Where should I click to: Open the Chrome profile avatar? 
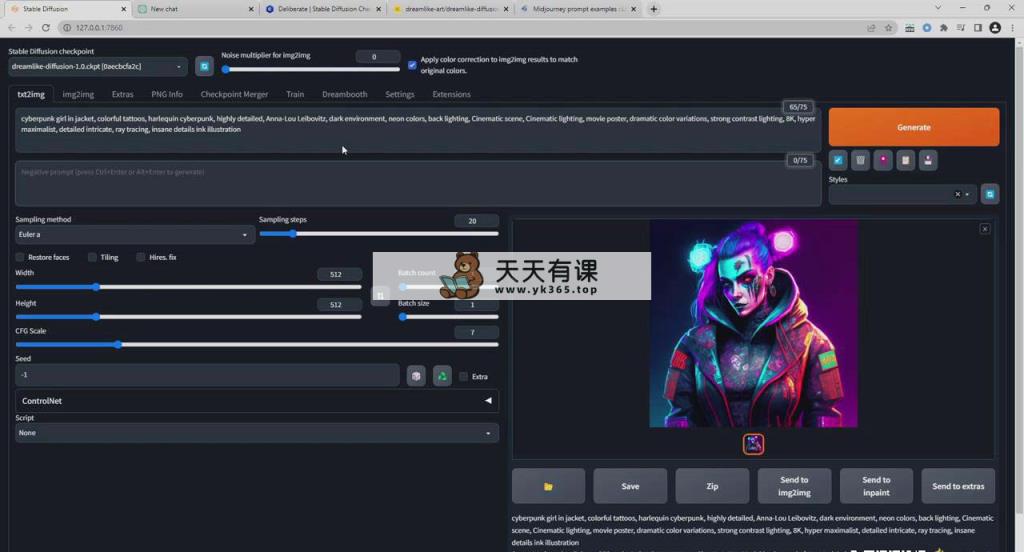[995, 27]
